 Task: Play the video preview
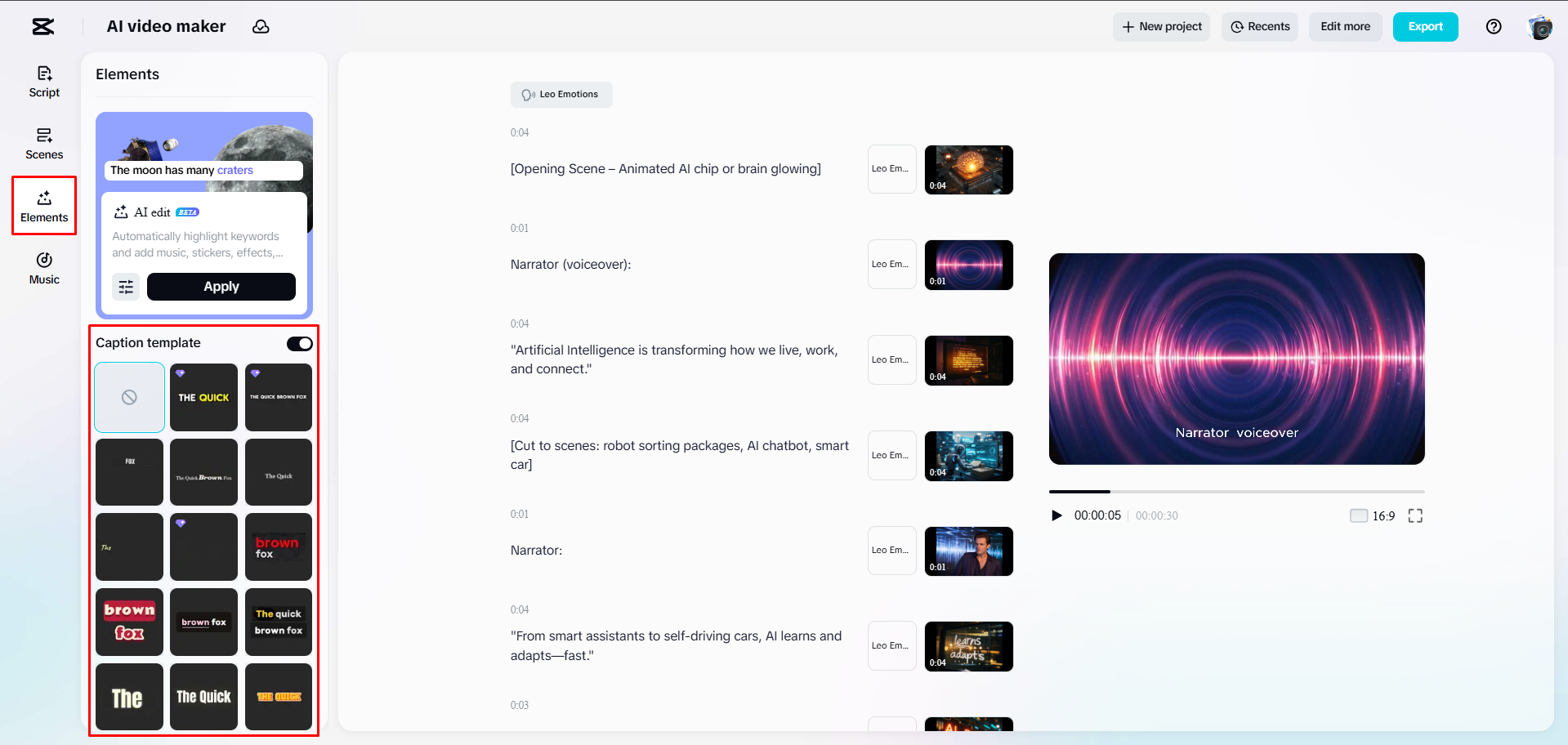(1057, 515)
